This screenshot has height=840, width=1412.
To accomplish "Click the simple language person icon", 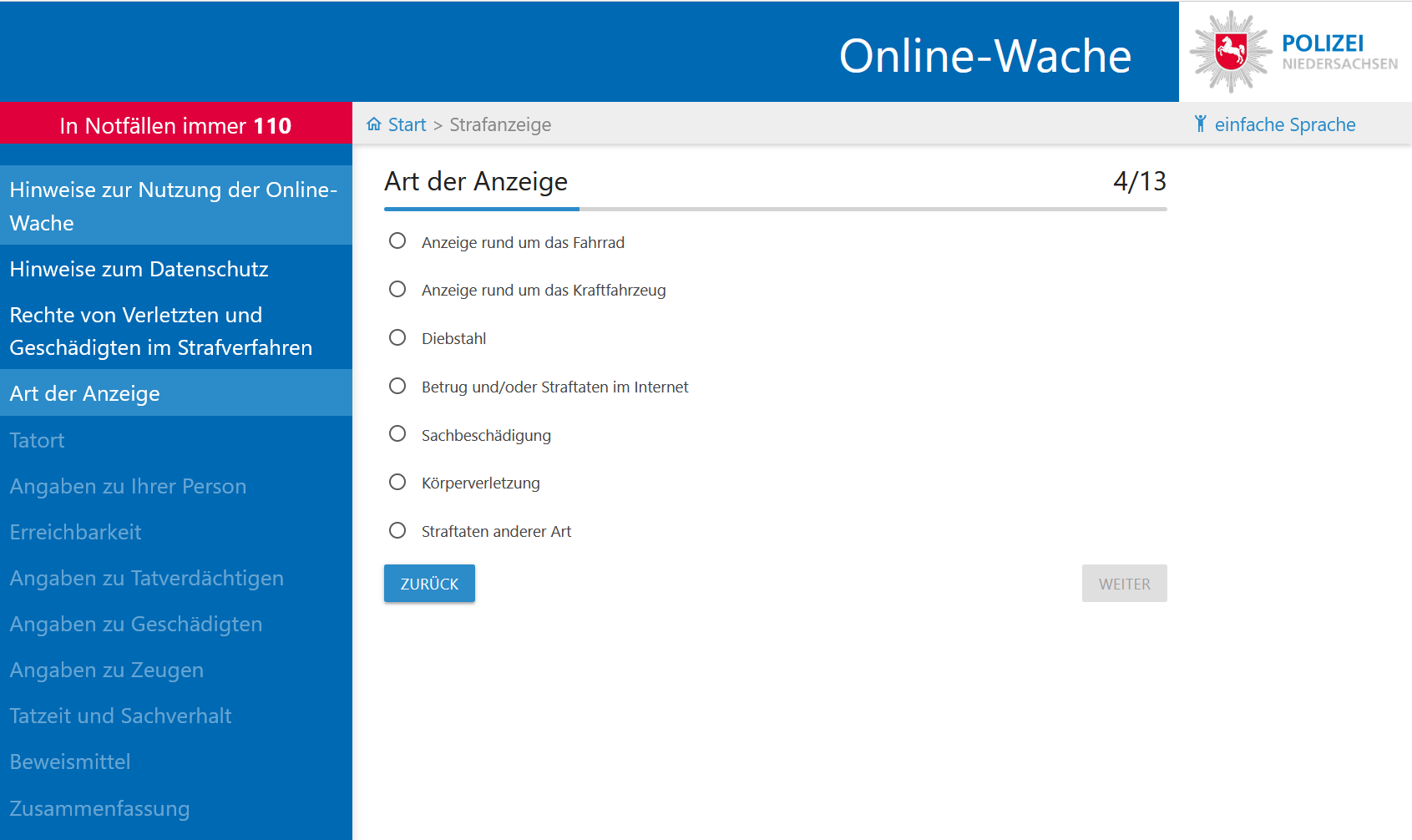I will (x=1201, y=124).
